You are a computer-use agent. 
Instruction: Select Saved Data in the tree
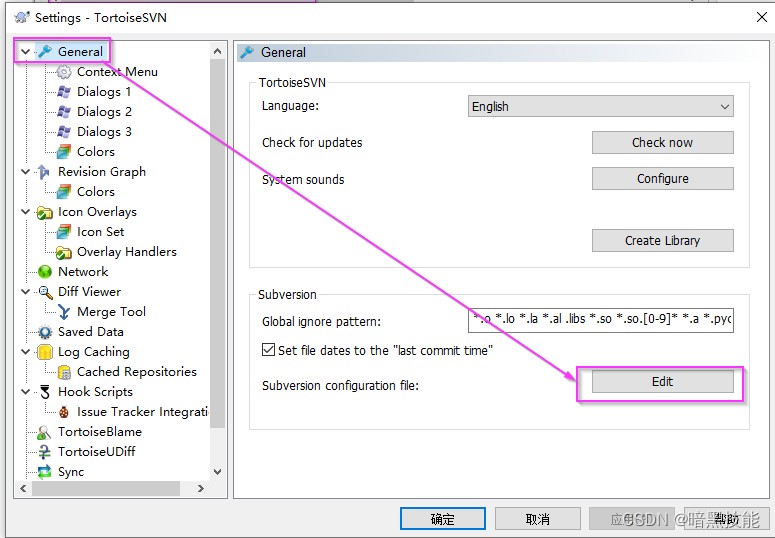tap(90, 332)
